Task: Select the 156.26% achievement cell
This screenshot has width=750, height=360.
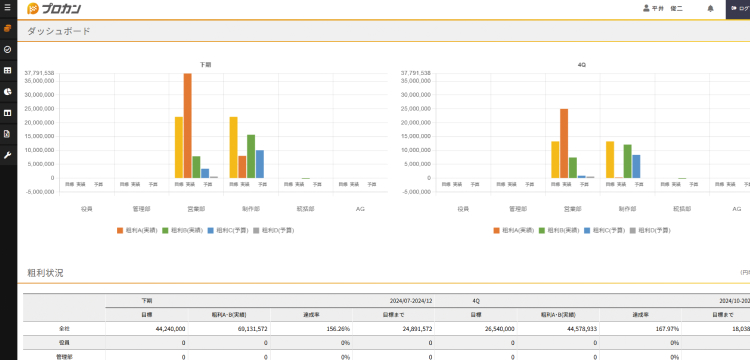Action: [311, 329]
